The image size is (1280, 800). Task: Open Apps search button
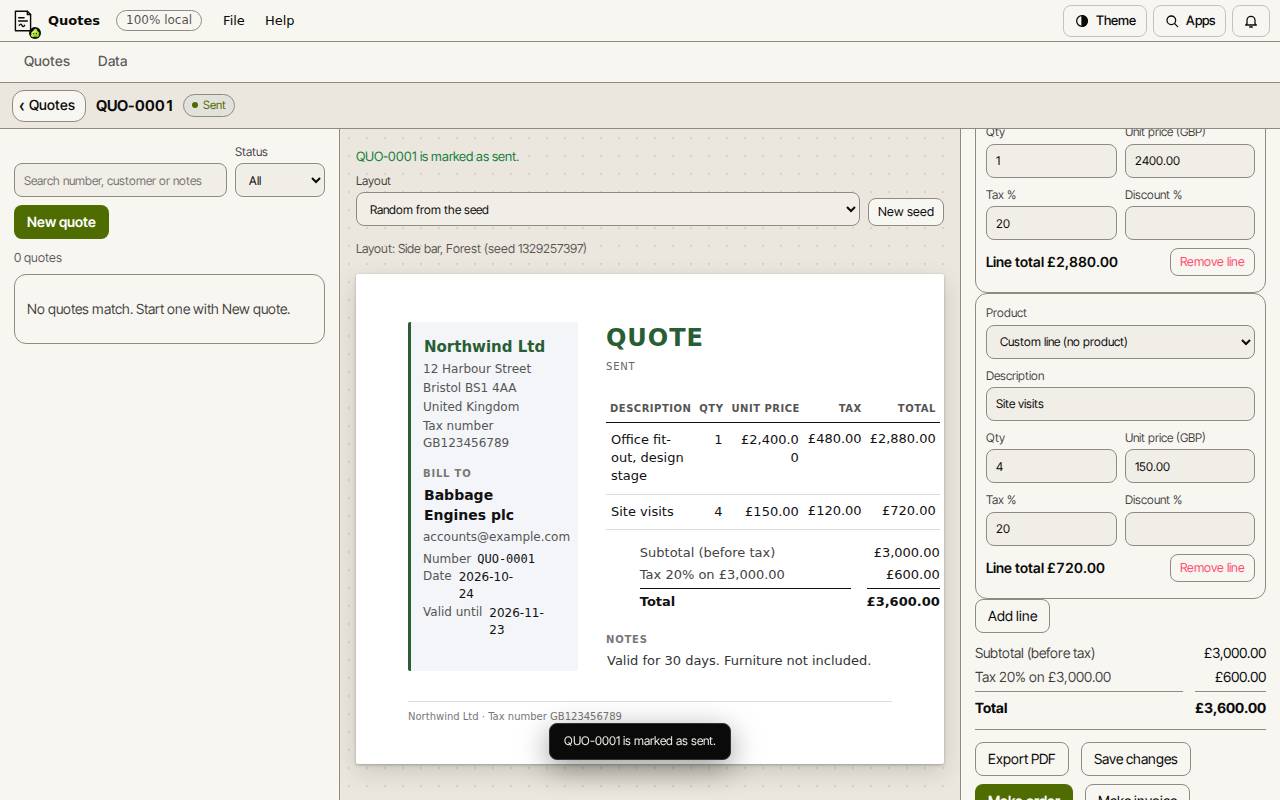click(1189, 21)
